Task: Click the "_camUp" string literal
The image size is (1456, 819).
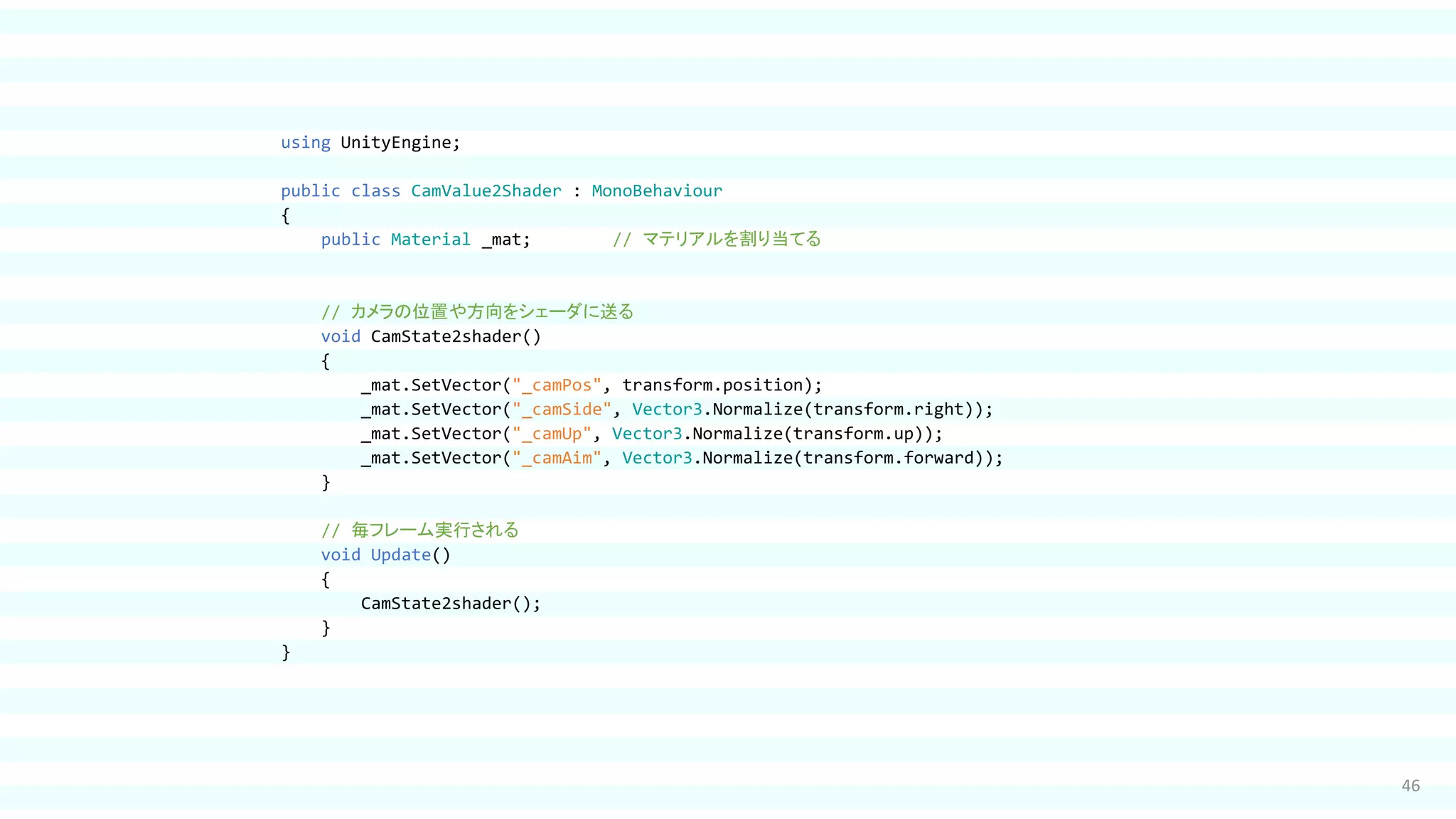Action: coord(552,434)
